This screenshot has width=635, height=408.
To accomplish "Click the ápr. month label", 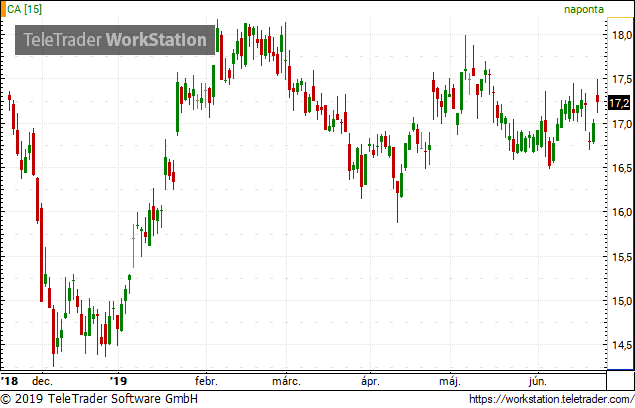I will coord(370,381).
